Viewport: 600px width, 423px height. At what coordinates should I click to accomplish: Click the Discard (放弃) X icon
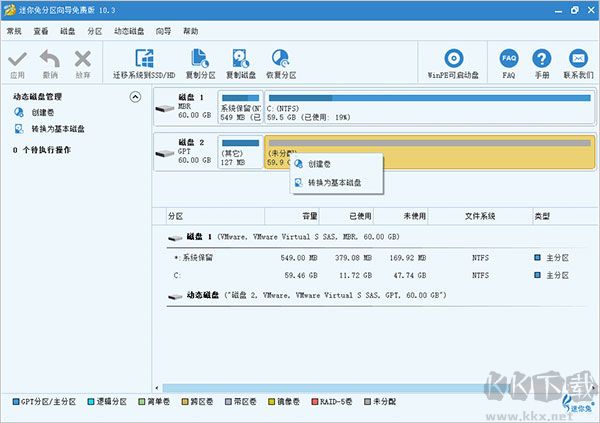[83, 59]
